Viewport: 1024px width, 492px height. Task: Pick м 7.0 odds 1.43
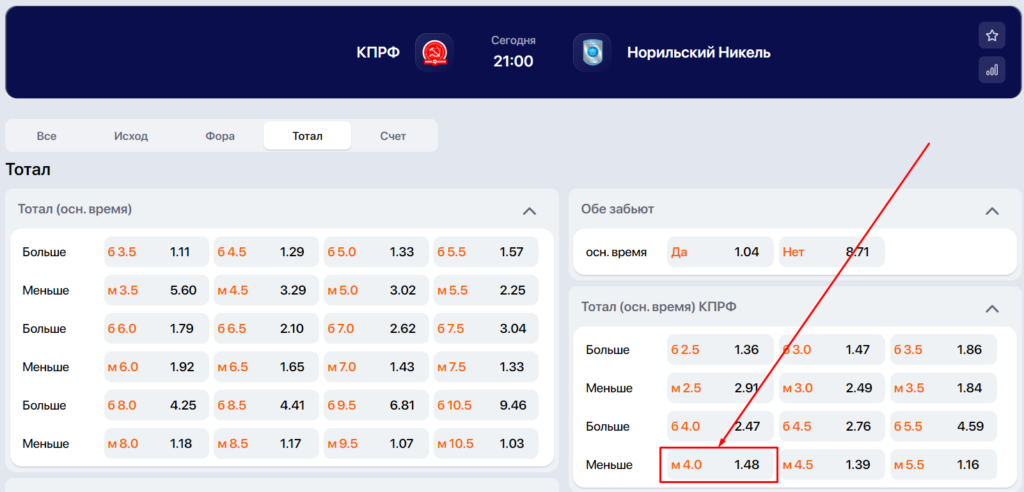tap(376, 367)
